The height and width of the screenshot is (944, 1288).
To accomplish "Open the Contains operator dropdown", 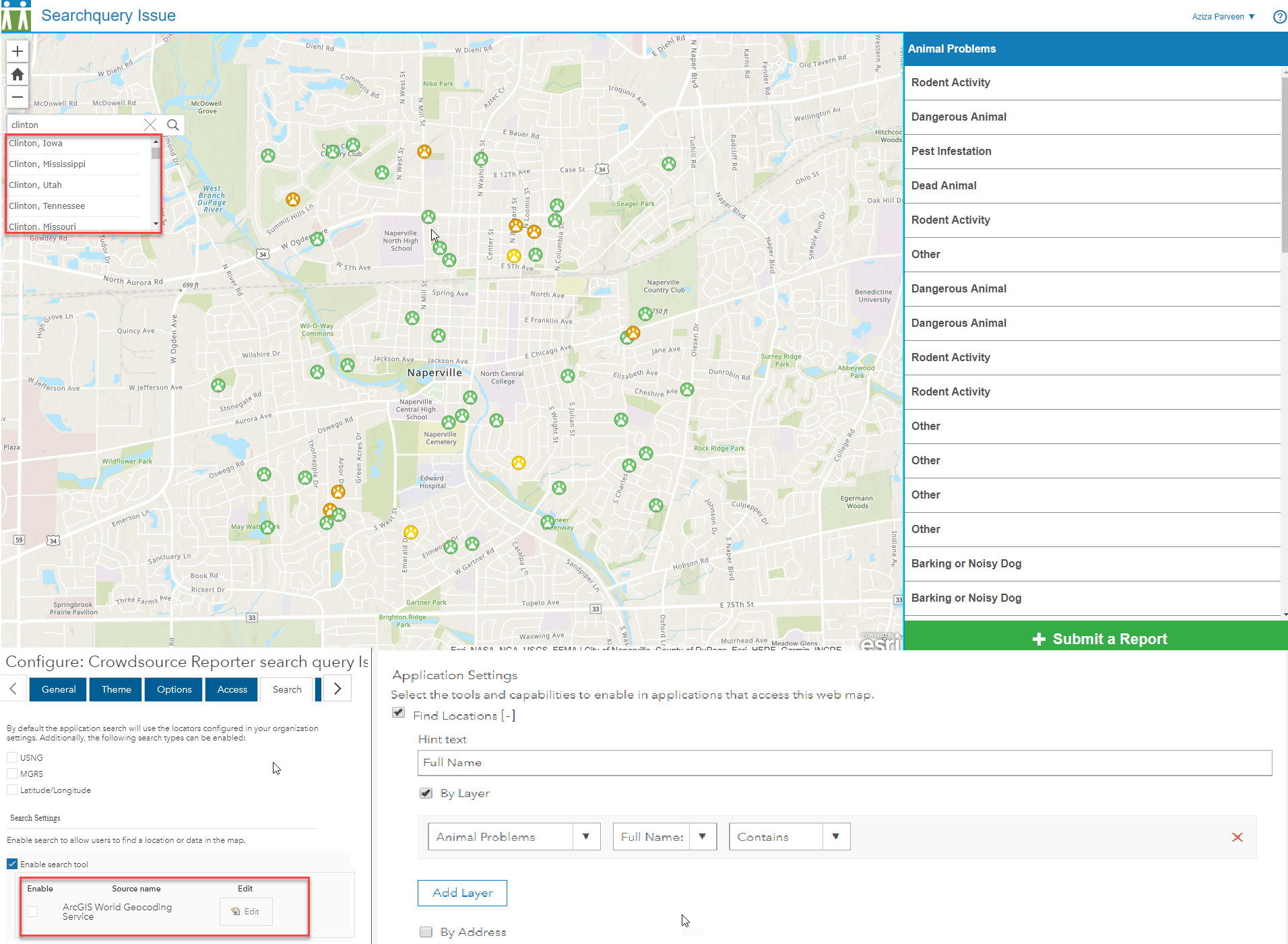I will [835, 836].
